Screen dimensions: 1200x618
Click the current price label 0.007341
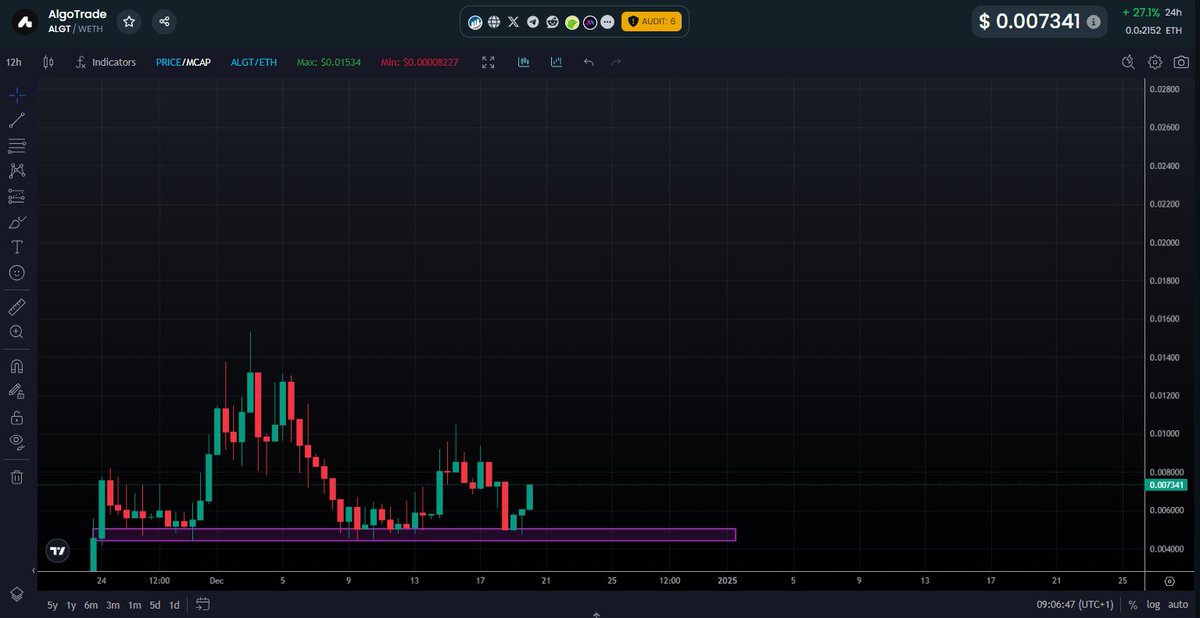[1167, 485]
